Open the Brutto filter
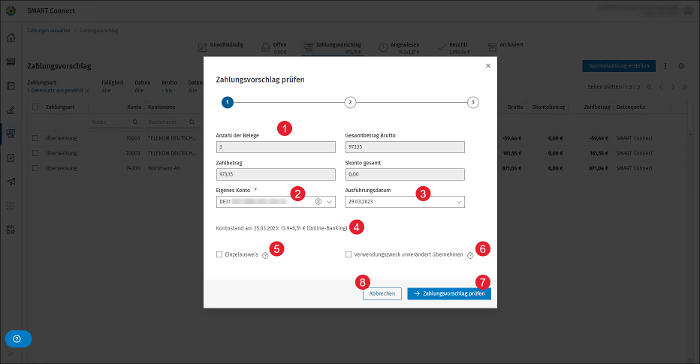 tap(169, 87)
